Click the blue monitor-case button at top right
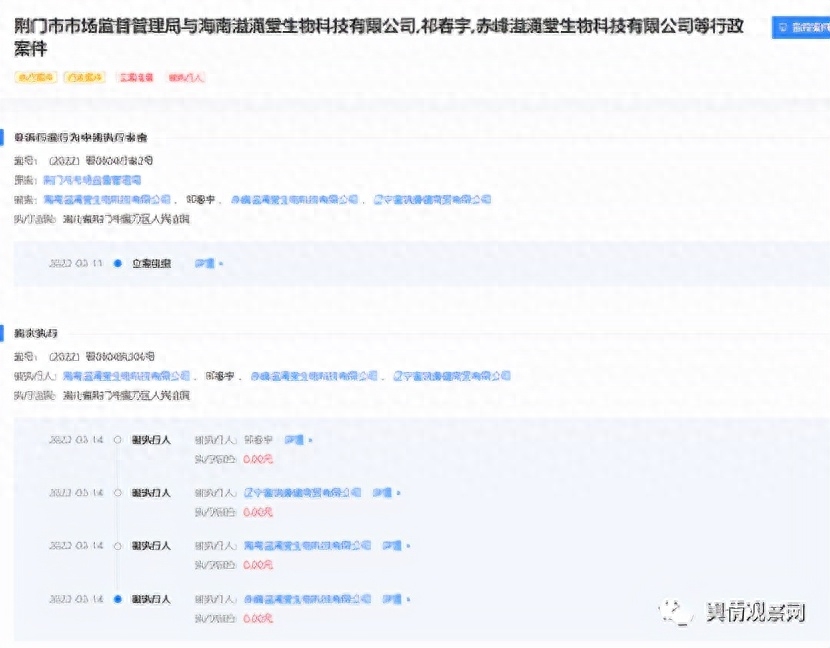This screenshot has width=830, height=648. [x=801, y=28]
